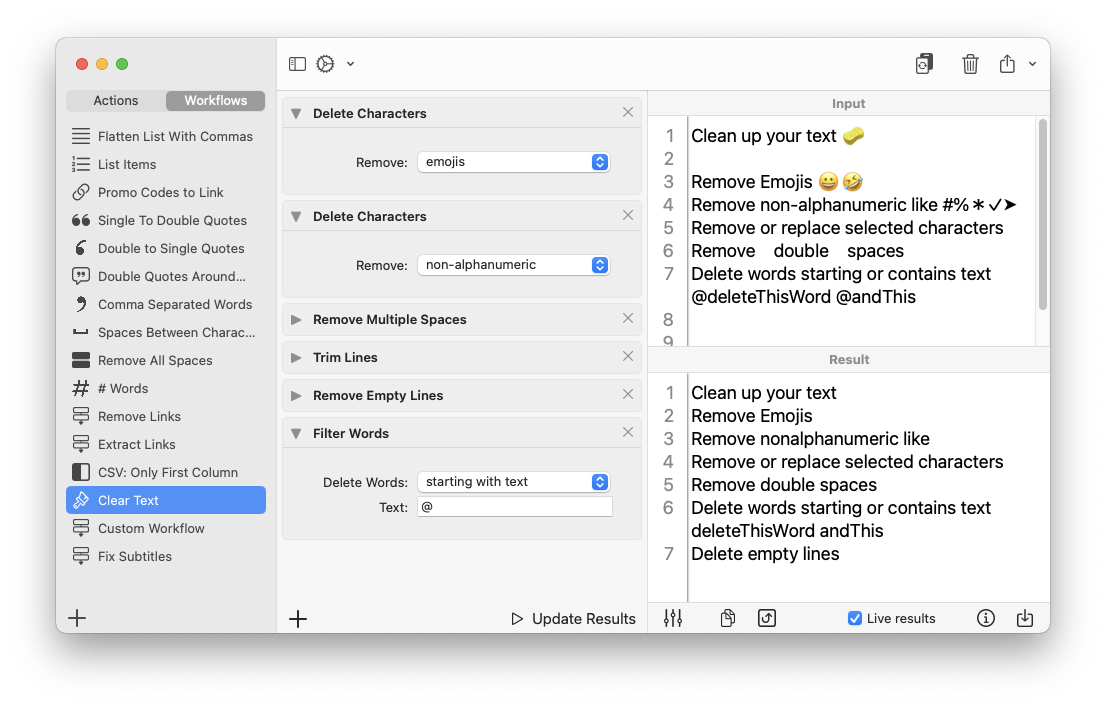The image size is (1106, 707).
Task: Select Double to Single Quotes workflow
Action: (x=166, y=248)
